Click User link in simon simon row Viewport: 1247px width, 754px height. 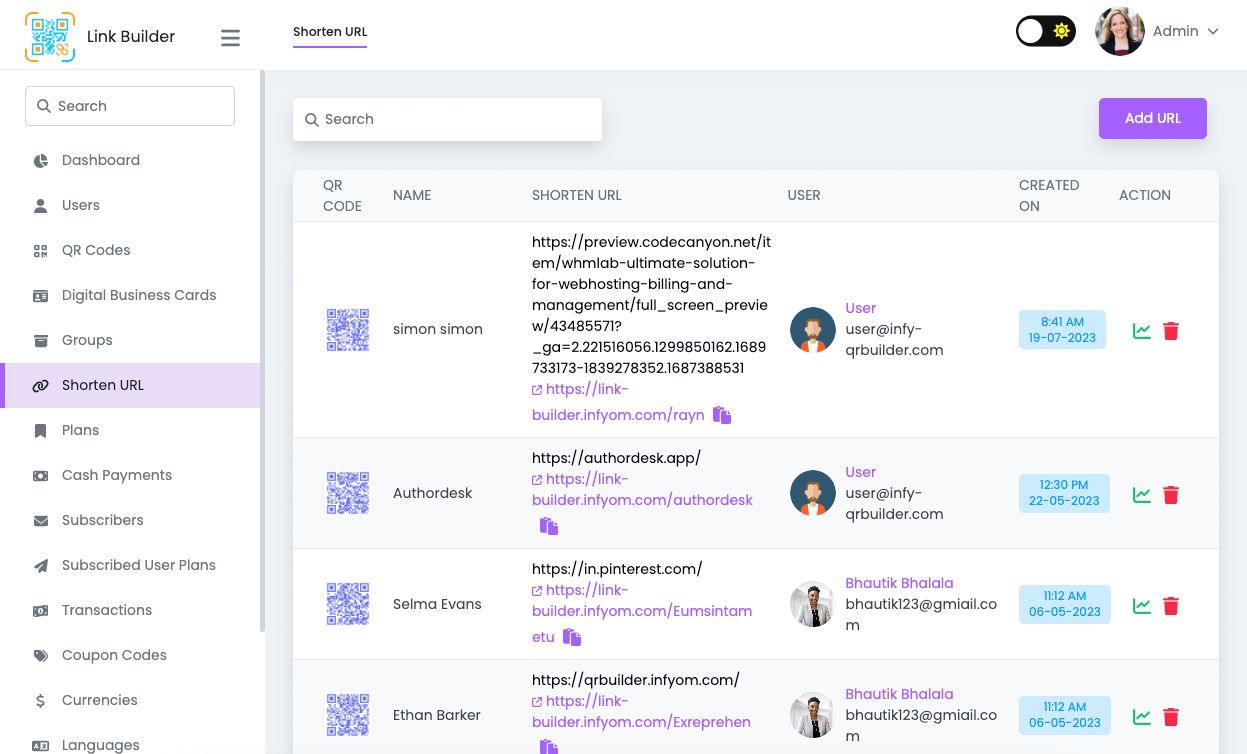point(860,308)
